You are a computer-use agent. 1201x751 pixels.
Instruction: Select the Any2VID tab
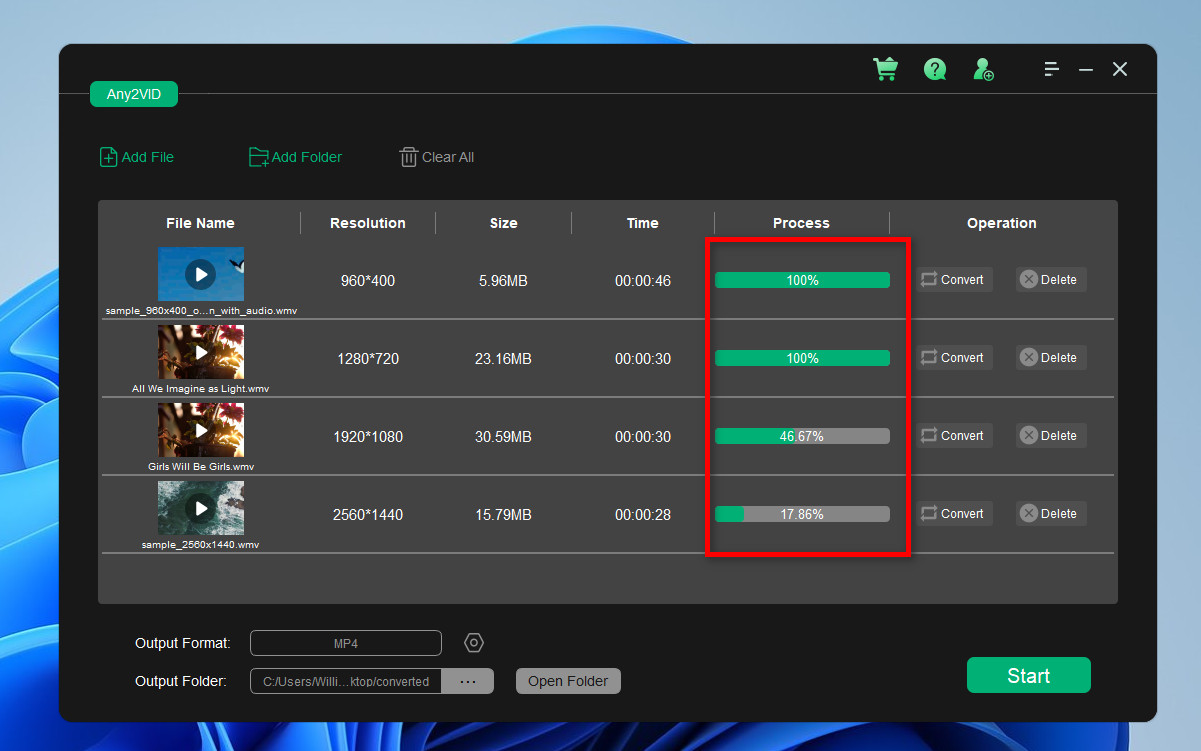click(134, 94)
